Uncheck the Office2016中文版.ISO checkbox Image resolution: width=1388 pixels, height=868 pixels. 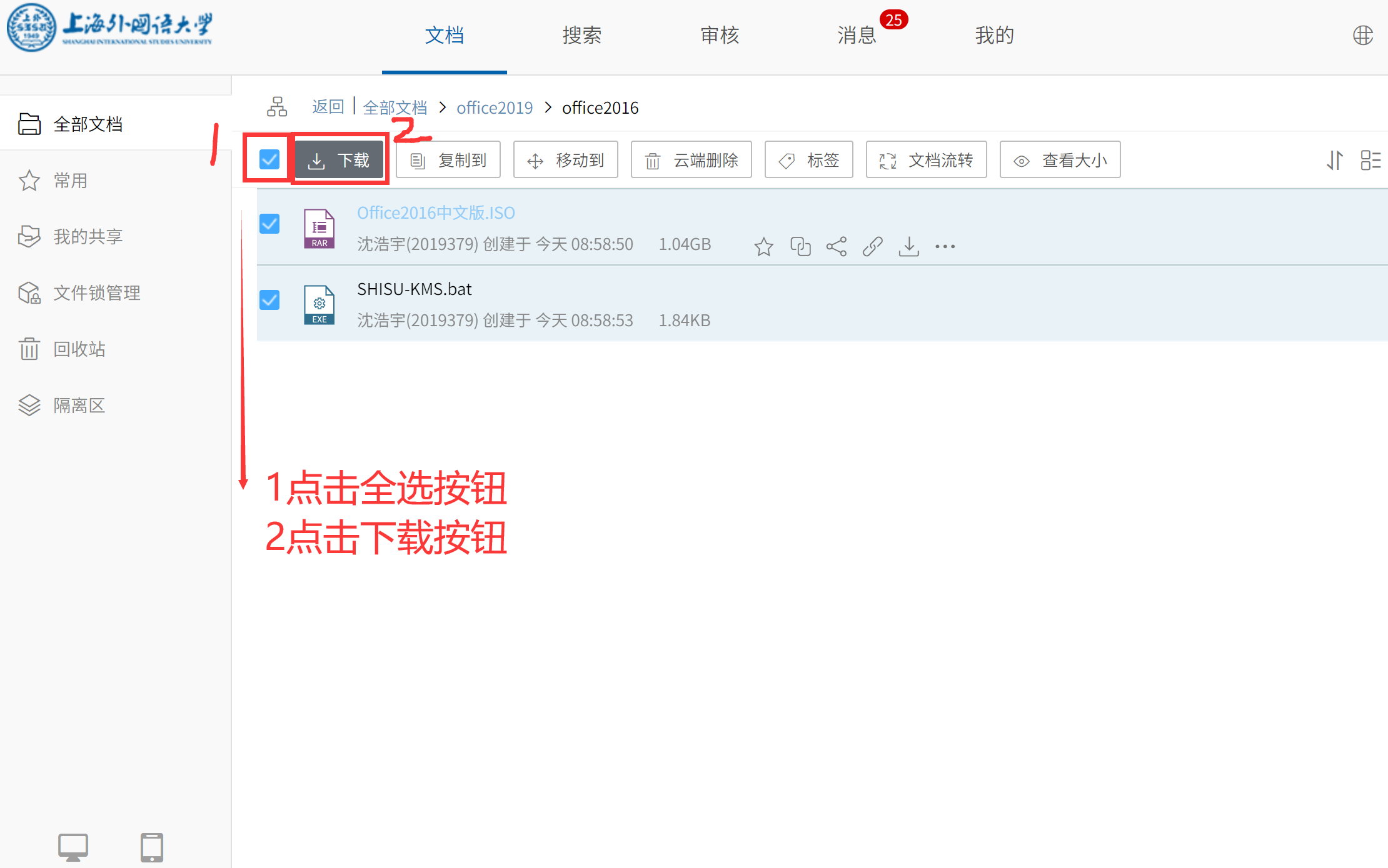point(269,224)
